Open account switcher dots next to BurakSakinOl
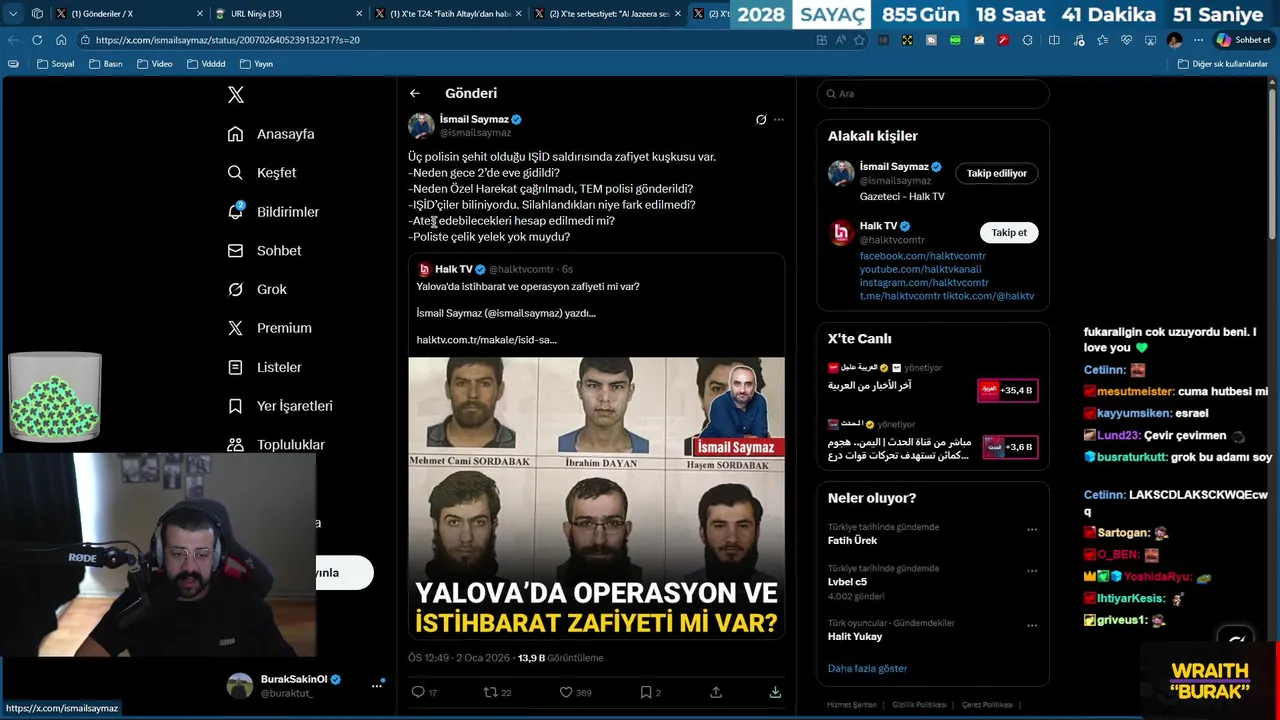This screenshot has height=720, width=1280. pos(377,685)
